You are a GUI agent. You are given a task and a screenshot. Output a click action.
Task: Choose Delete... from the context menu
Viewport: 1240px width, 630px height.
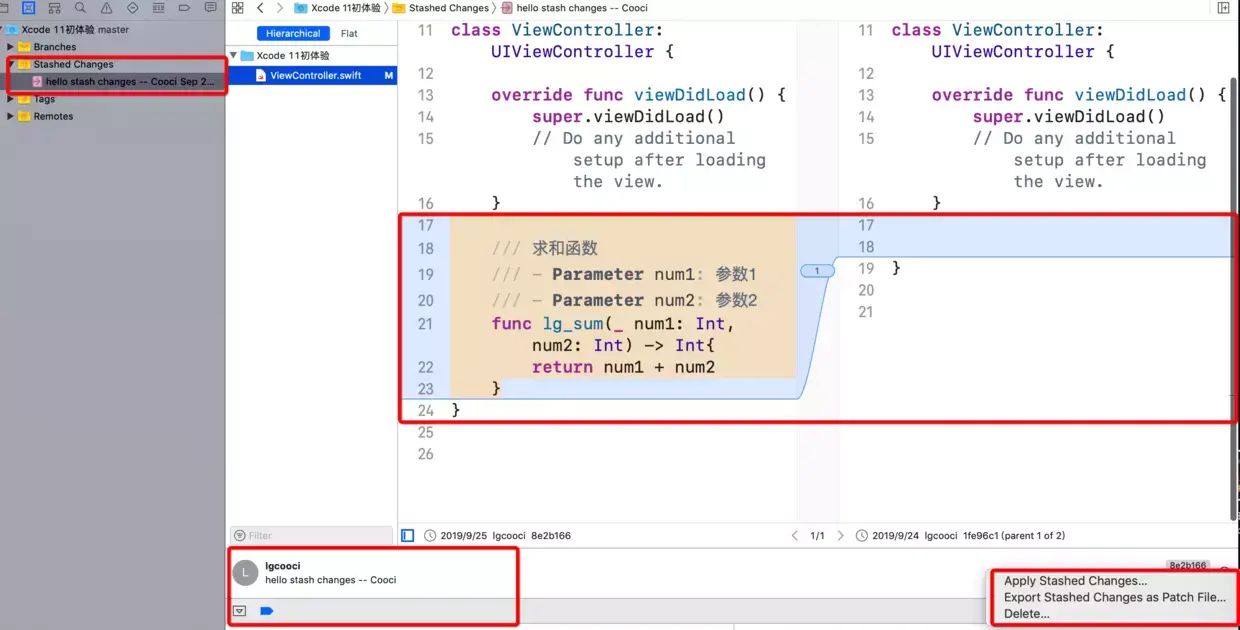(x=1026, y=614)
